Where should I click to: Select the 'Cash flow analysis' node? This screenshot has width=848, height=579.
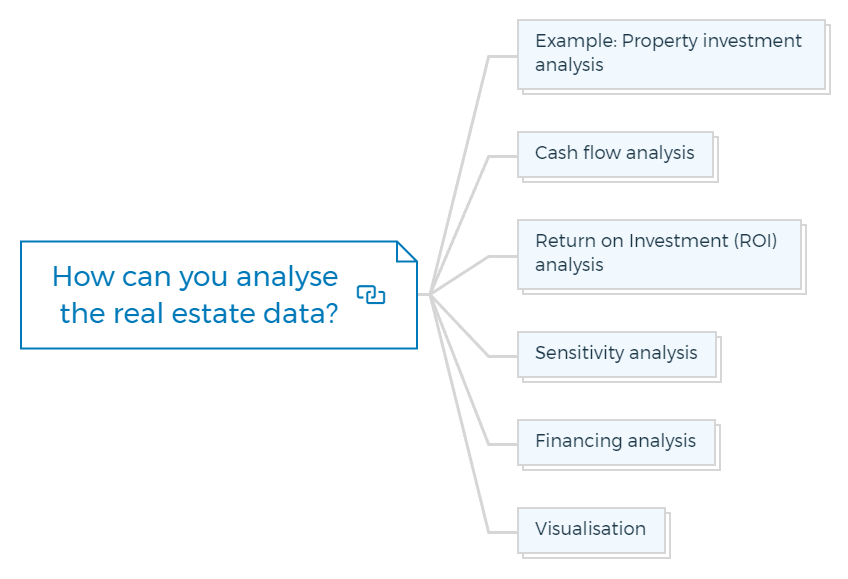click(615, 155)
